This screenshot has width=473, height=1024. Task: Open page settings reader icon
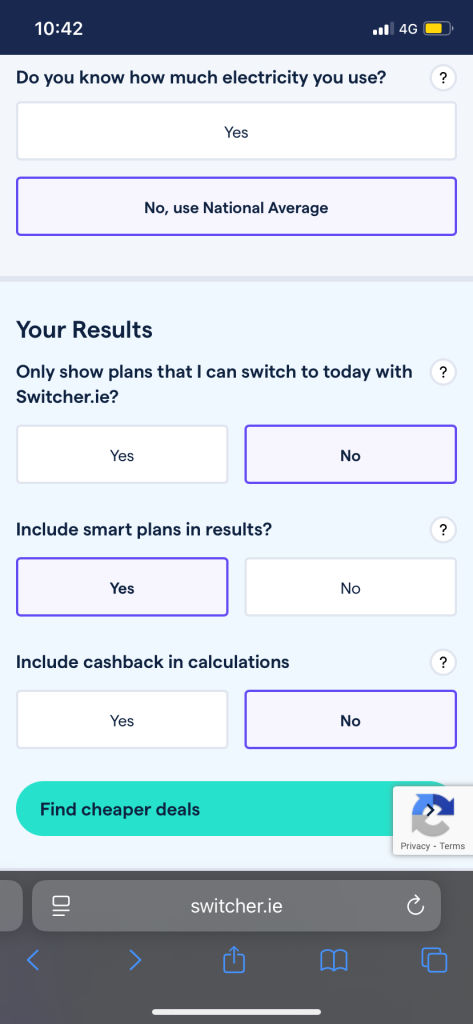pos(61,906)
